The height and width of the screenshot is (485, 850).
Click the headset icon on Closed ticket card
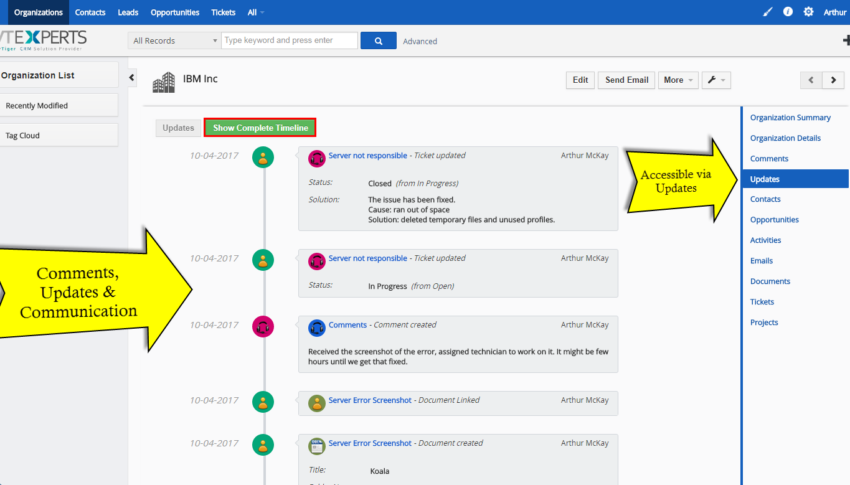coord(317,158)
